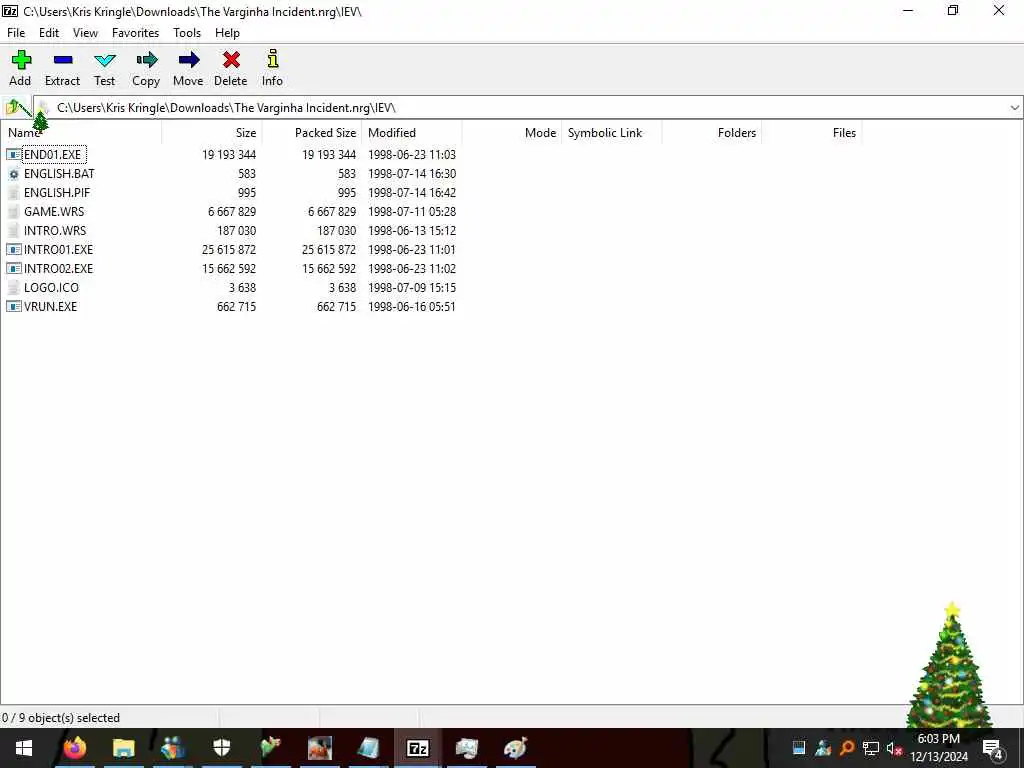Click the ENGLISH.BAT gear icon
This screenshot has height=768, width=1024.
click(x=14, y=174)
